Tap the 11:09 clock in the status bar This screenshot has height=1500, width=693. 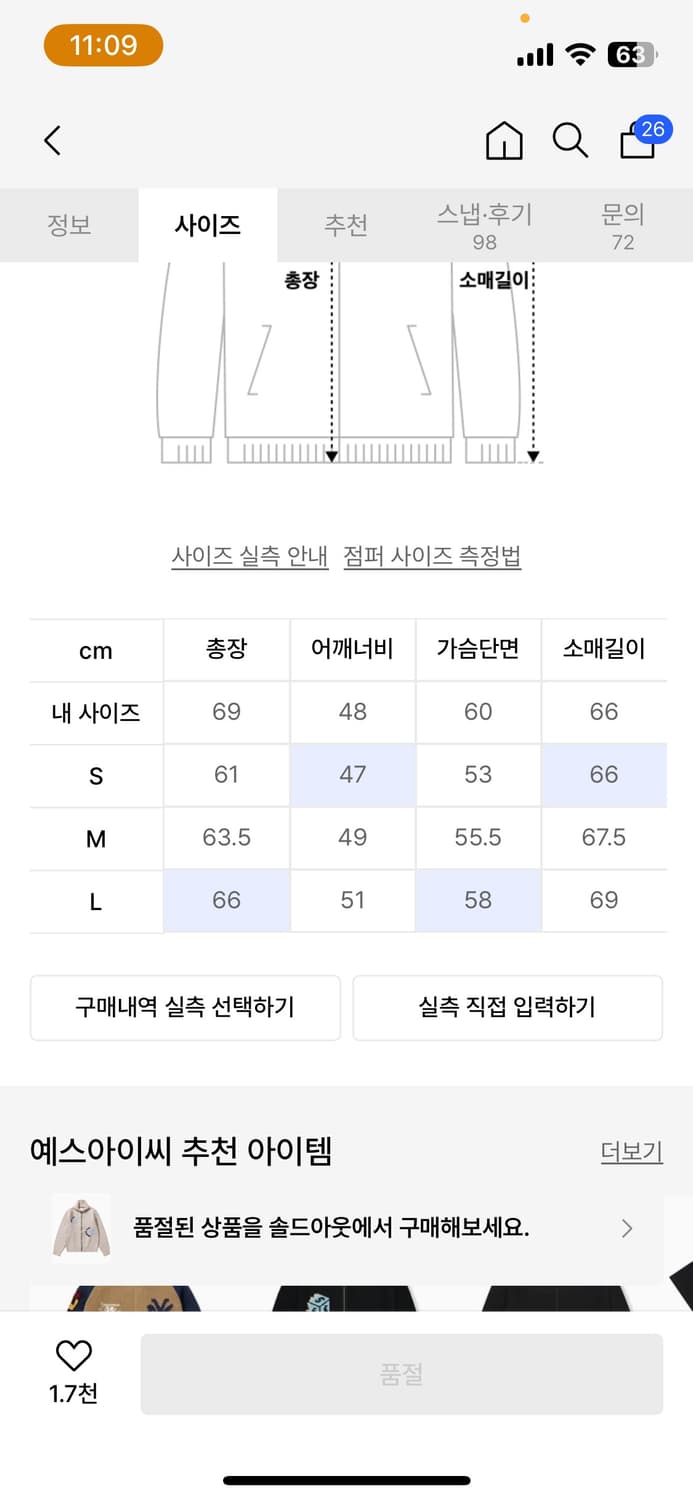point(103,45)
